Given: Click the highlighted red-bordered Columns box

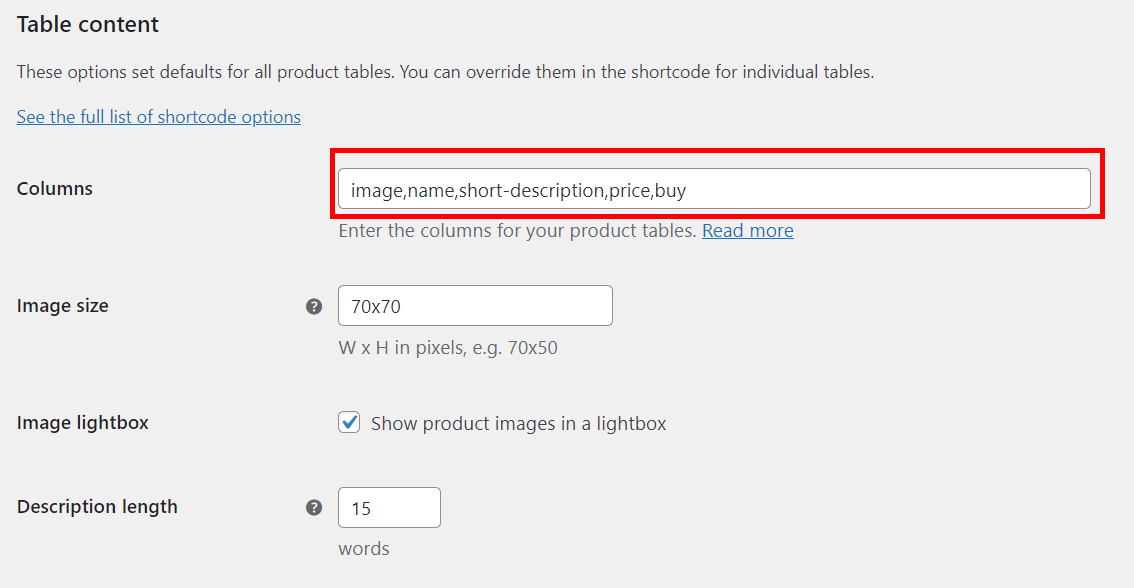Looking at the screenshot, I should (716, 188).
